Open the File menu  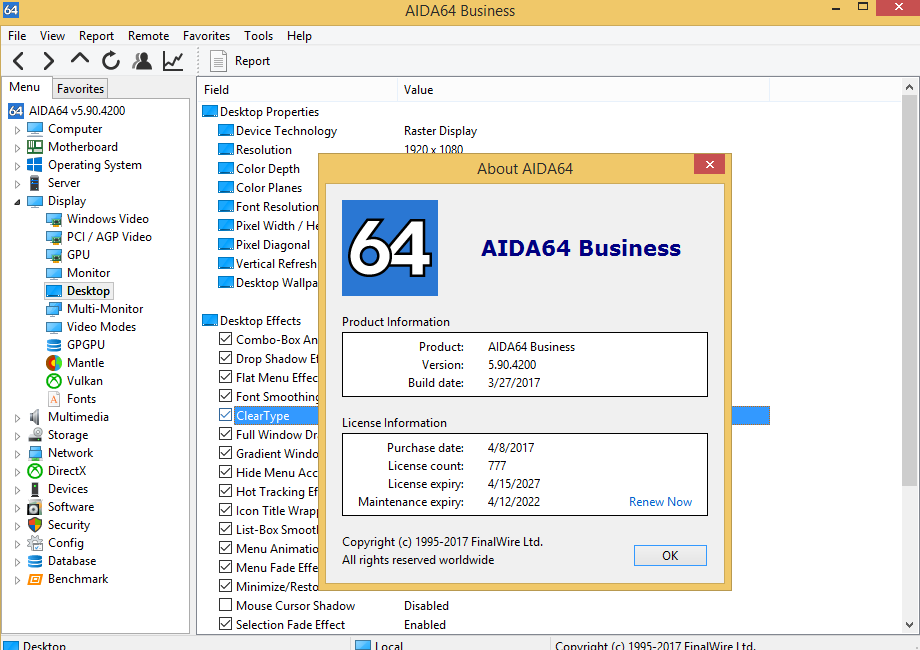pyautogui.click(x=17, y=36)
